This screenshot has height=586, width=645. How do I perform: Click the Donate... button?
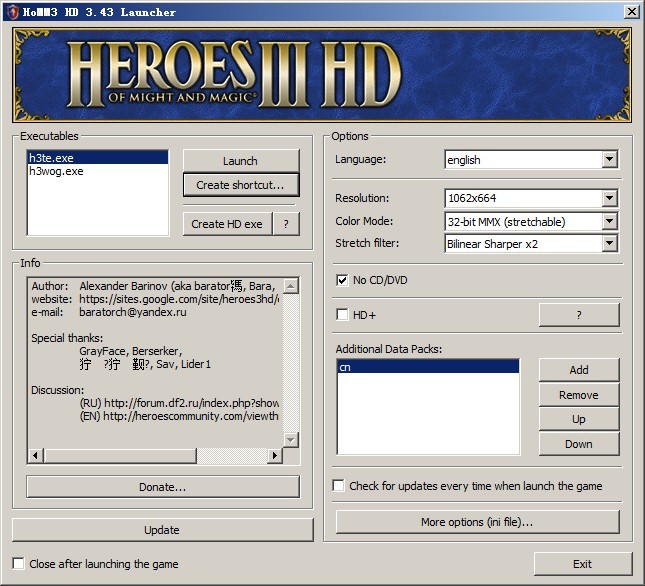pyautogui.click(x=163, y=487)
